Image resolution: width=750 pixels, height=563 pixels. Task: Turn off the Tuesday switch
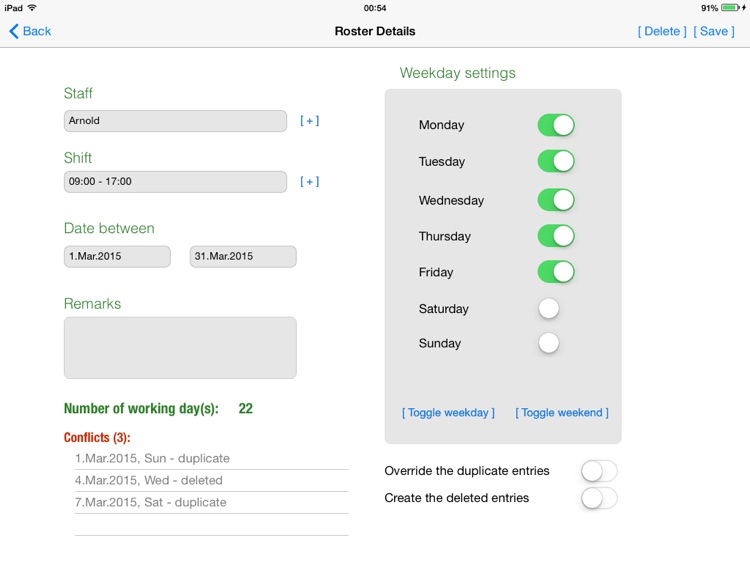coord(556,162)
